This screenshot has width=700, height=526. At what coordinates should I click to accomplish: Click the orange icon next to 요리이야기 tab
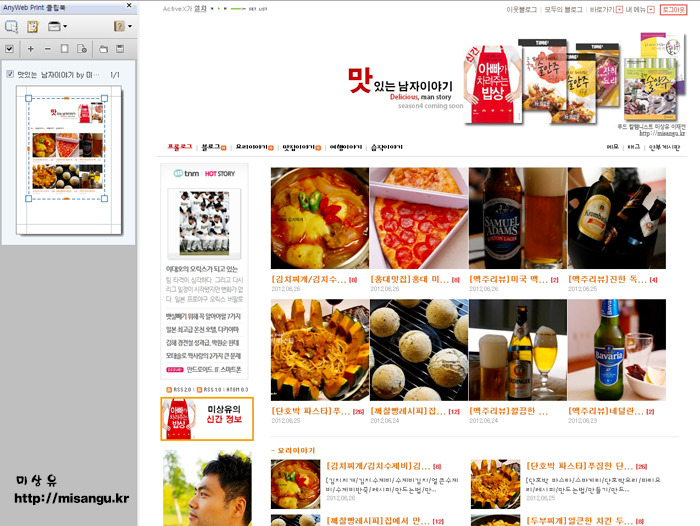pyautogui.click(x=271, y=148)
